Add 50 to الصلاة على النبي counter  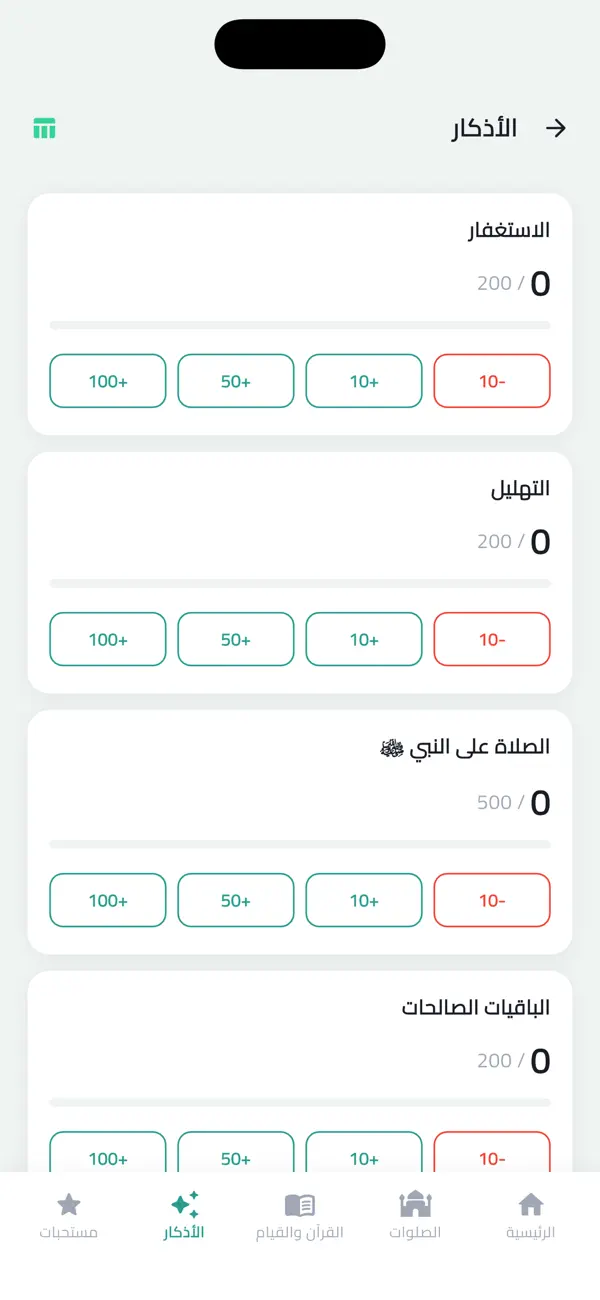coord(235,900)
